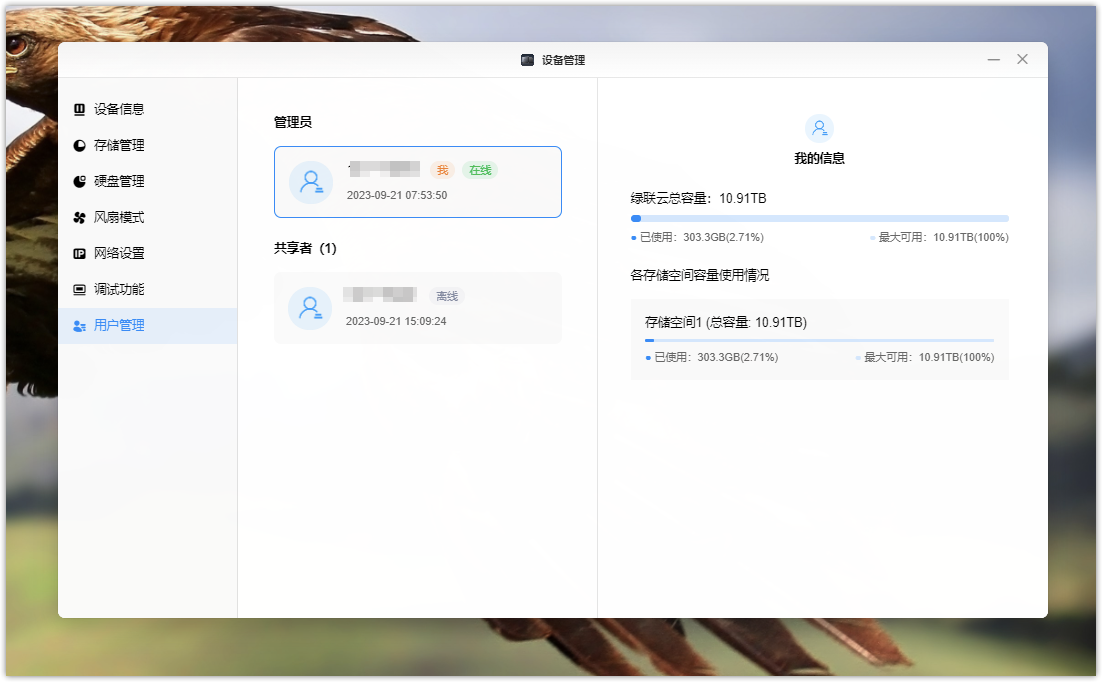Click the 存储管理 pie chart icon
Viewport: 1102px width, 682px height.
(80, 145)
